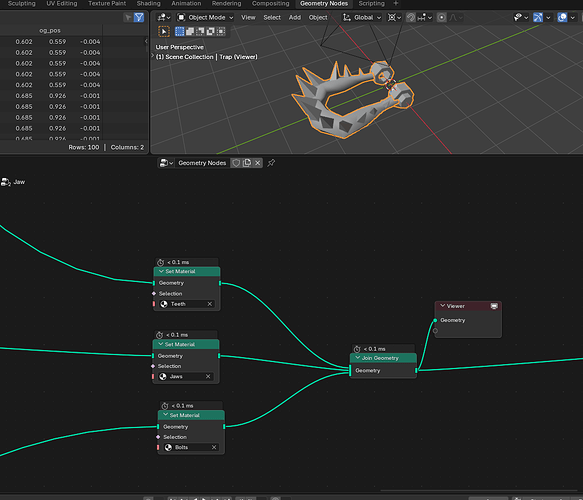Image resolution: width=583 pixels, height=500 pixels.
Task: Clear the Teeth material field
Action: (x=210, y=304)
